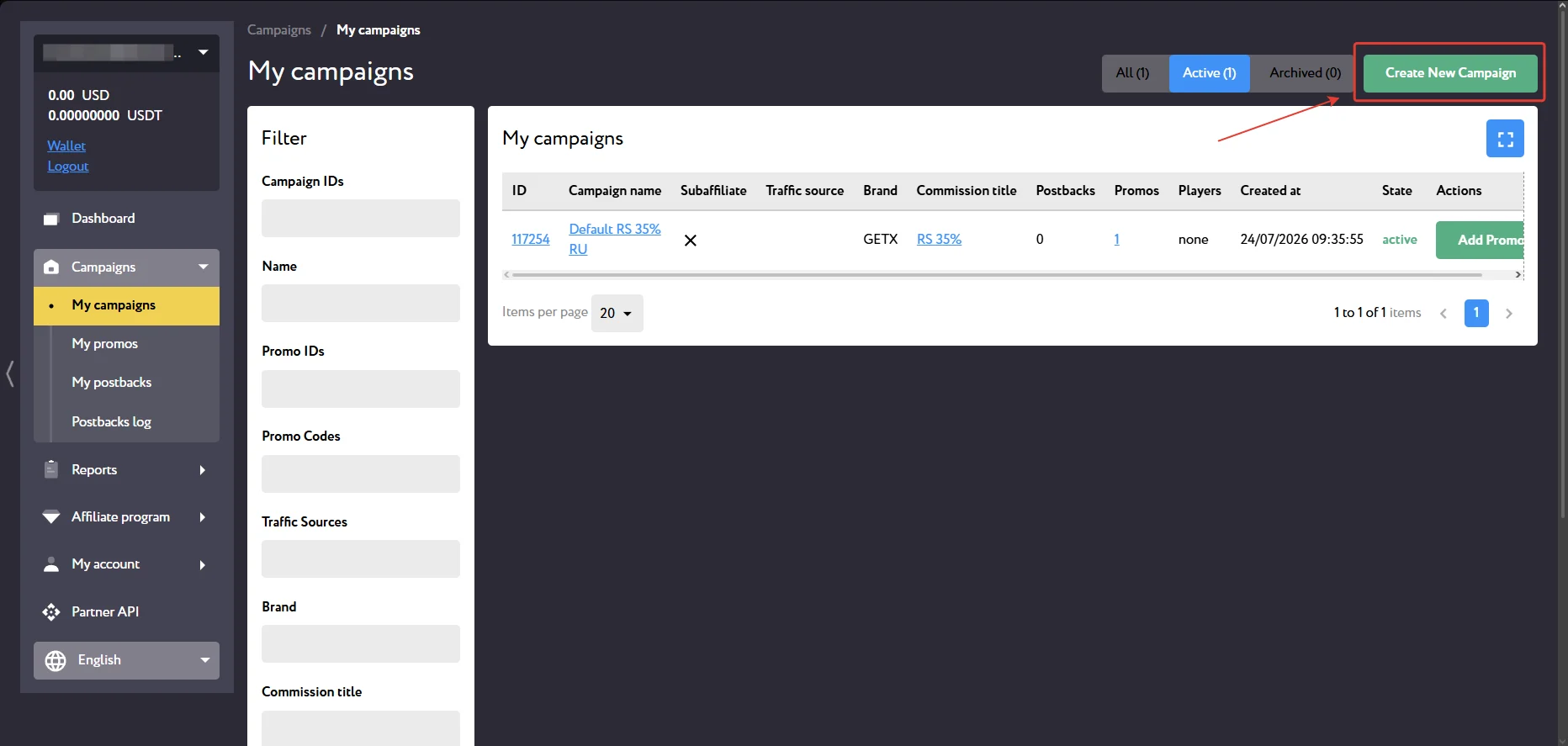
Task: Click the Dashboard sidebar icon
Action: [51, 219]
